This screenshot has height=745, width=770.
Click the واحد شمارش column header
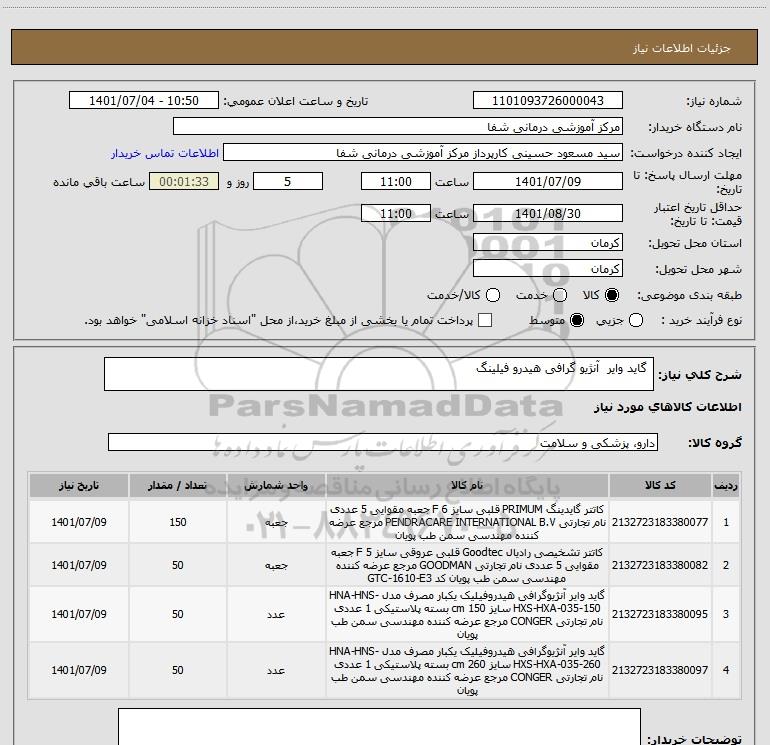276,485
